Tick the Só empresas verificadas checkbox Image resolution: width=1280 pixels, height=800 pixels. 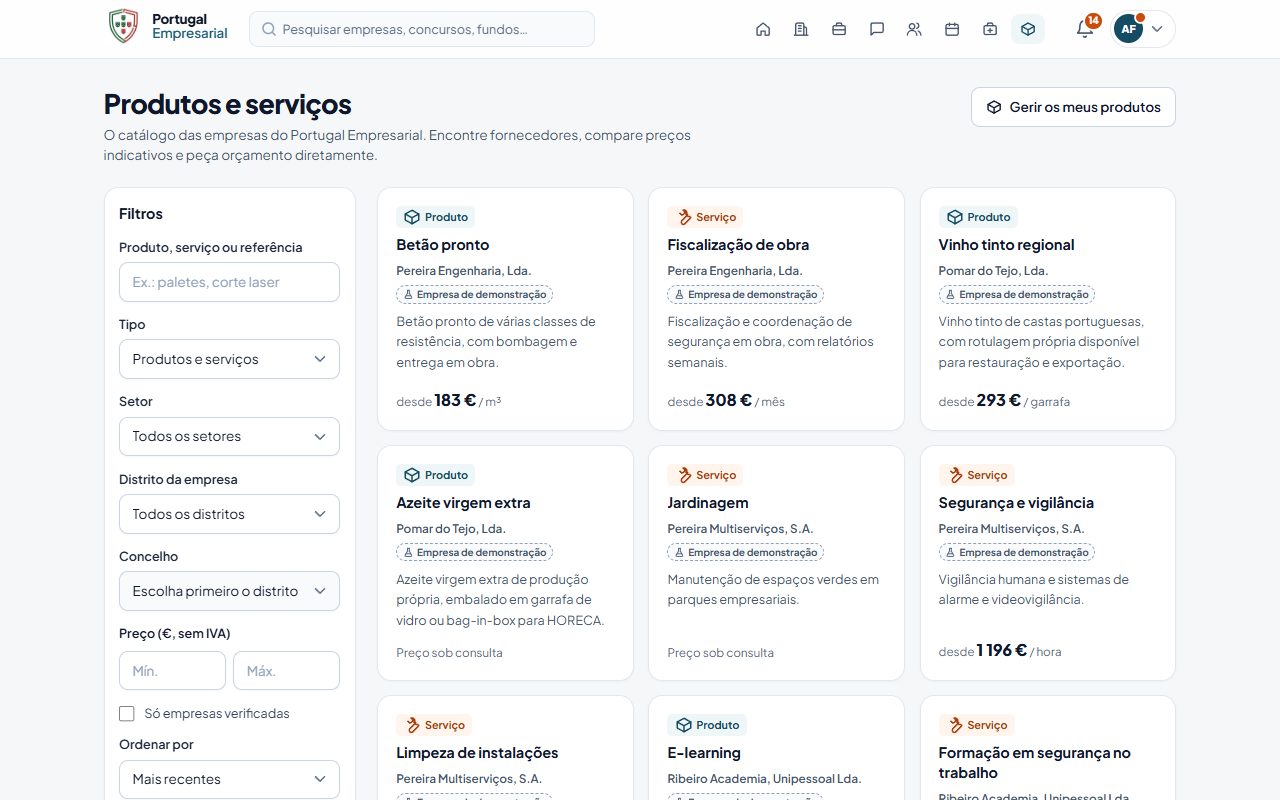coord(127,714)
